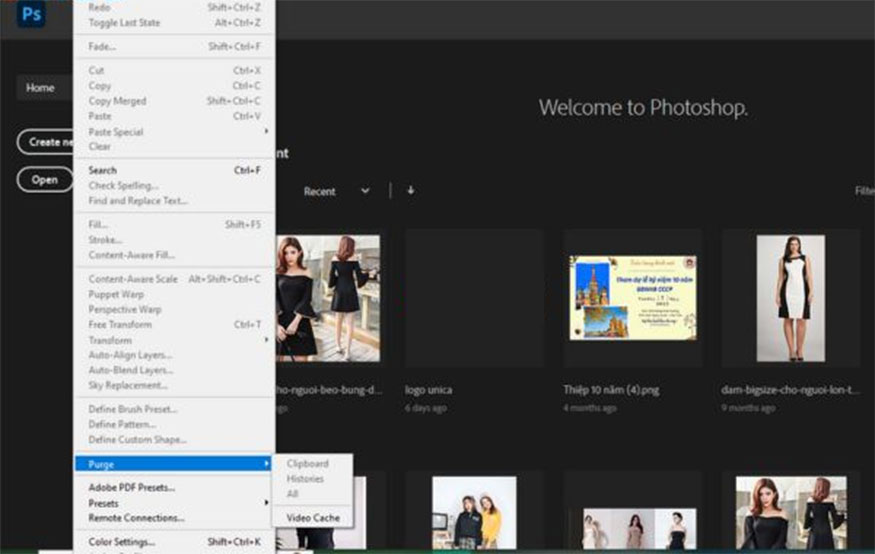875x554 pixels.
Task: Open the logo unica recent file
Action: (x=474, y=296)
